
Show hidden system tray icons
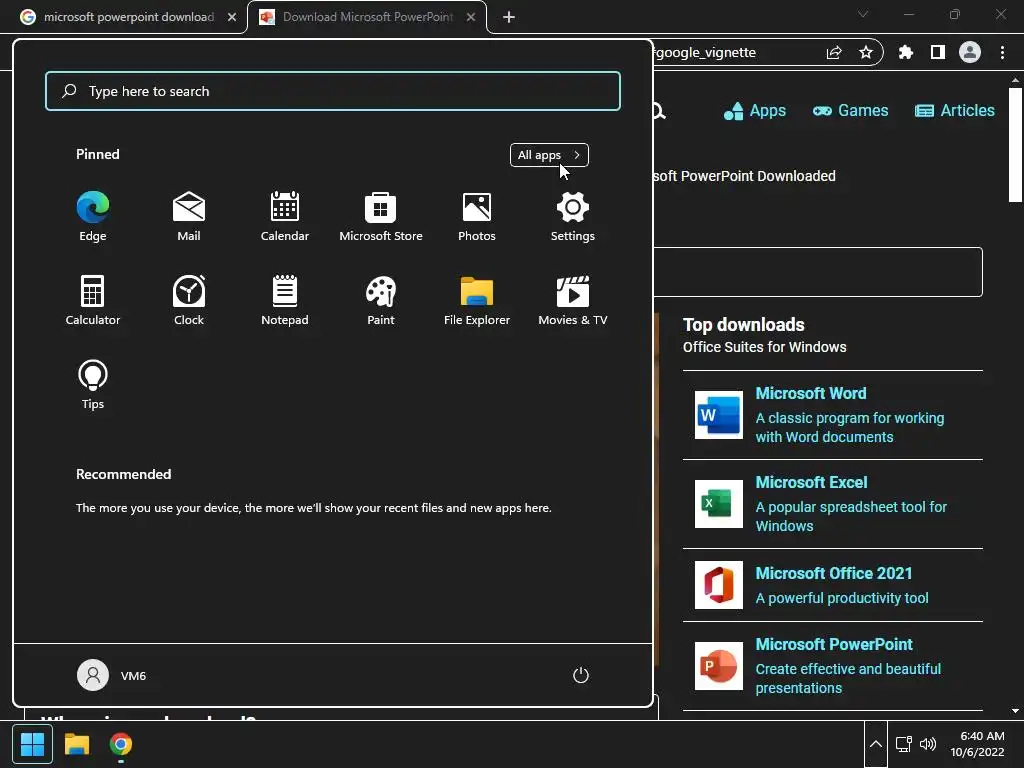click(876, 744)
